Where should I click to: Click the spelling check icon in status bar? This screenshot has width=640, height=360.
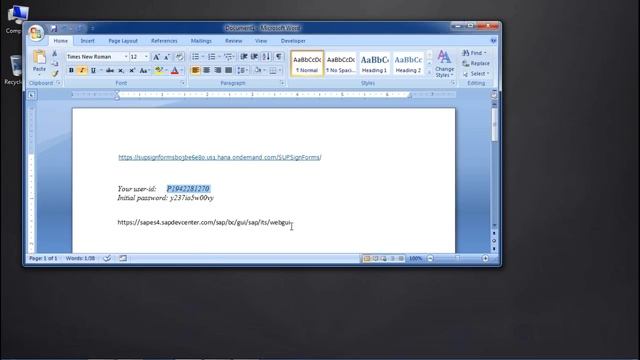click(x=107, y=258)
